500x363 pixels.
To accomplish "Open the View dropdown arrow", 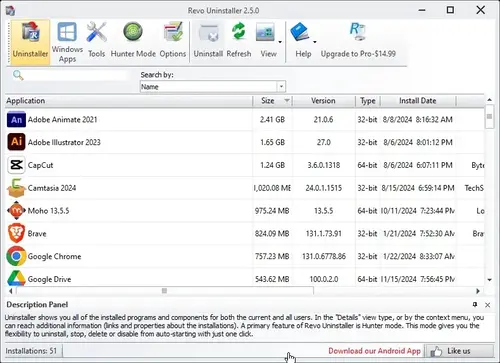I will [x=280, y=42].
